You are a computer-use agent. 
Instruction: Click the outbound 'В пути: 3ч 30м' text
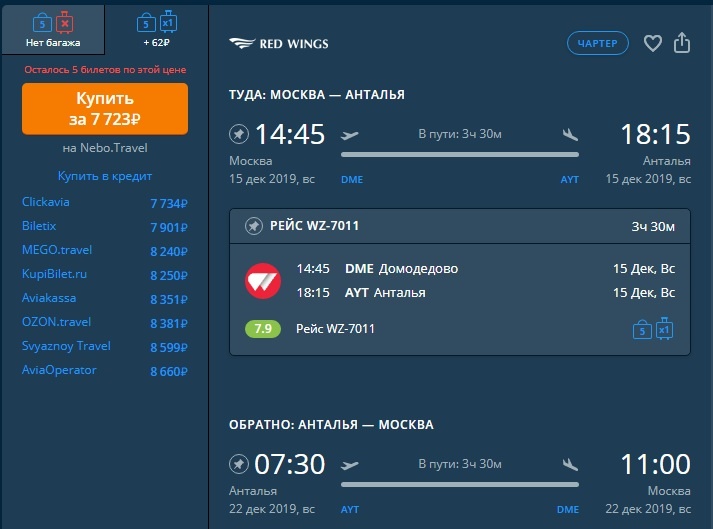460,134
